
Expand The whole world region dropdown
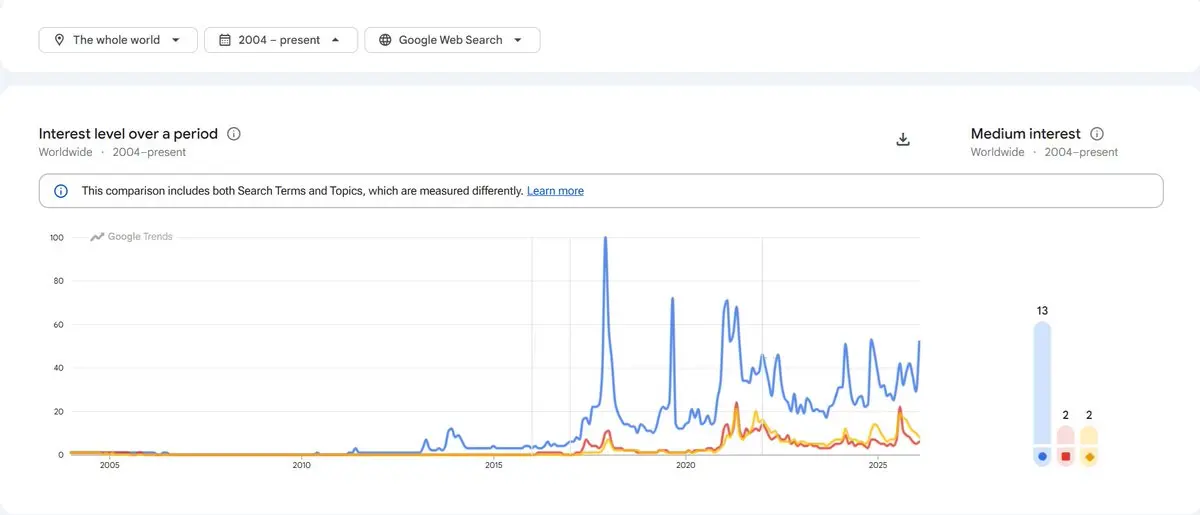click(177, 40)
